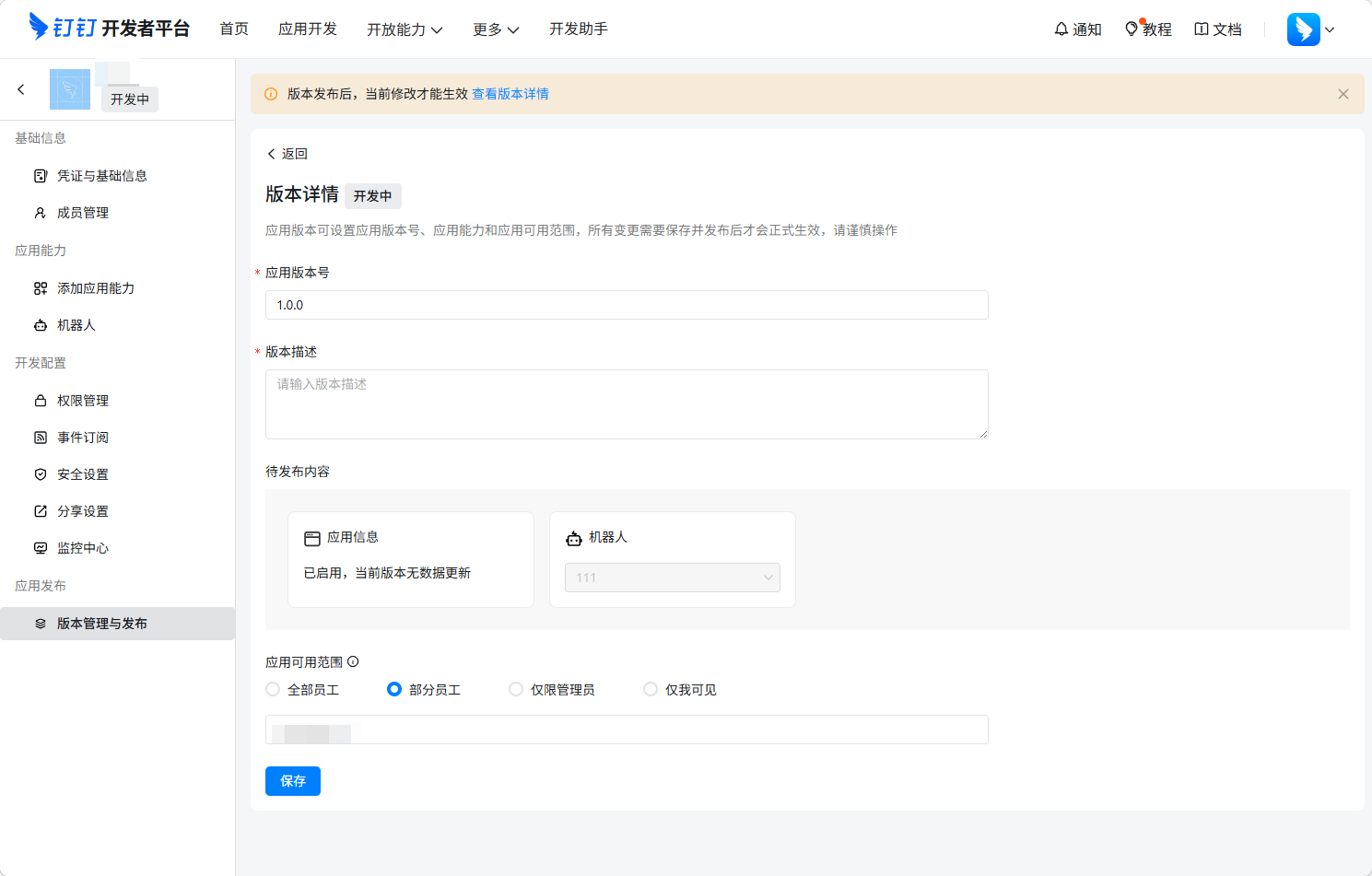Open the security settings shield icon

(x=41, y=474)
